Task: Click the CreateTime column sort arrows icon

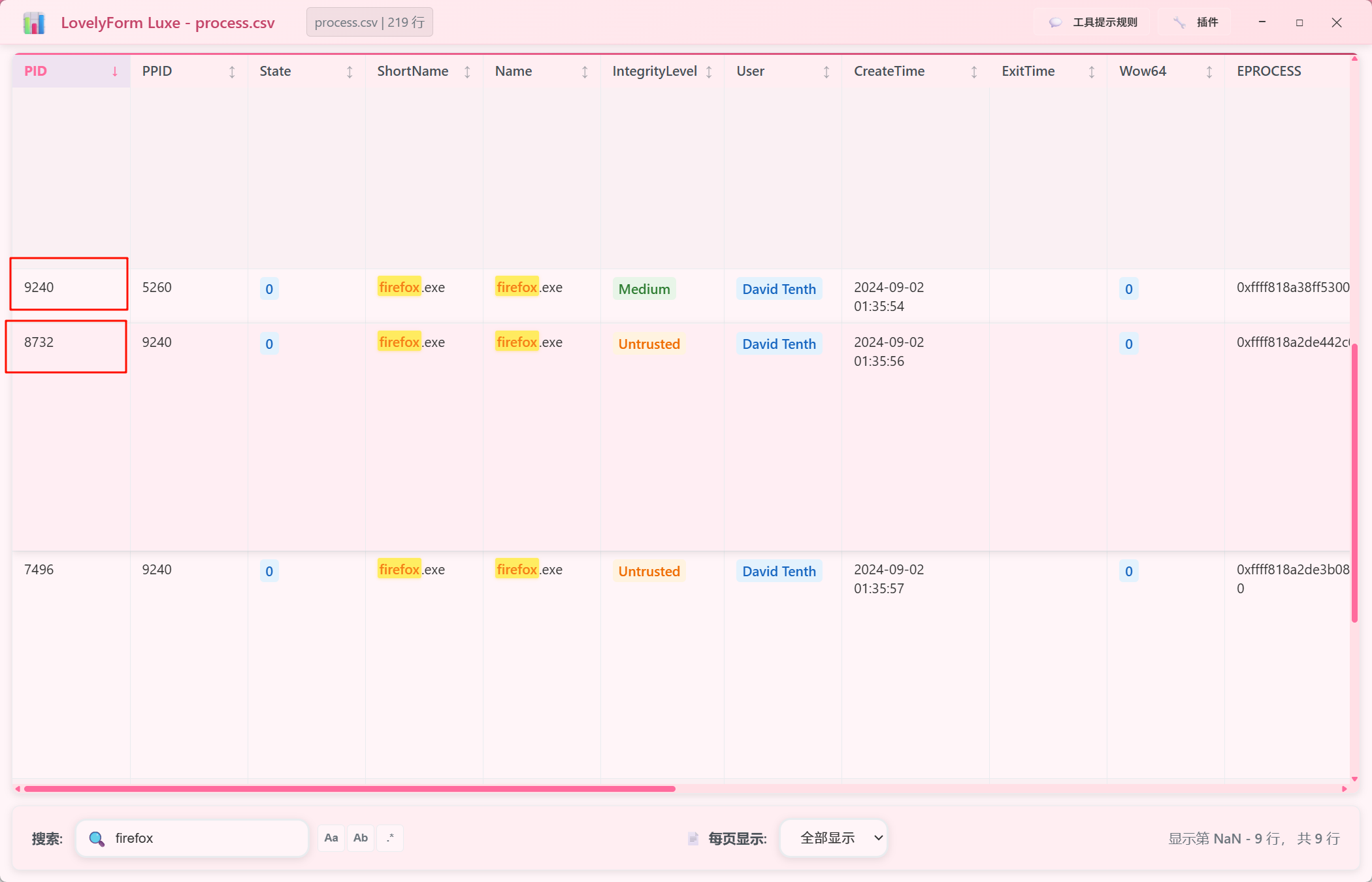Action: pyautogui.click(x=974, y=72)
